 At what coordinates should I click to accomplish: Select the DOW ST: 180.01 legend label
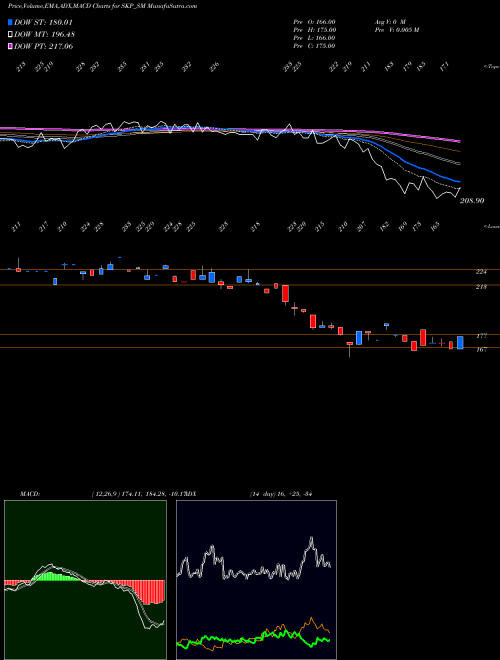[x=43, y=22]
